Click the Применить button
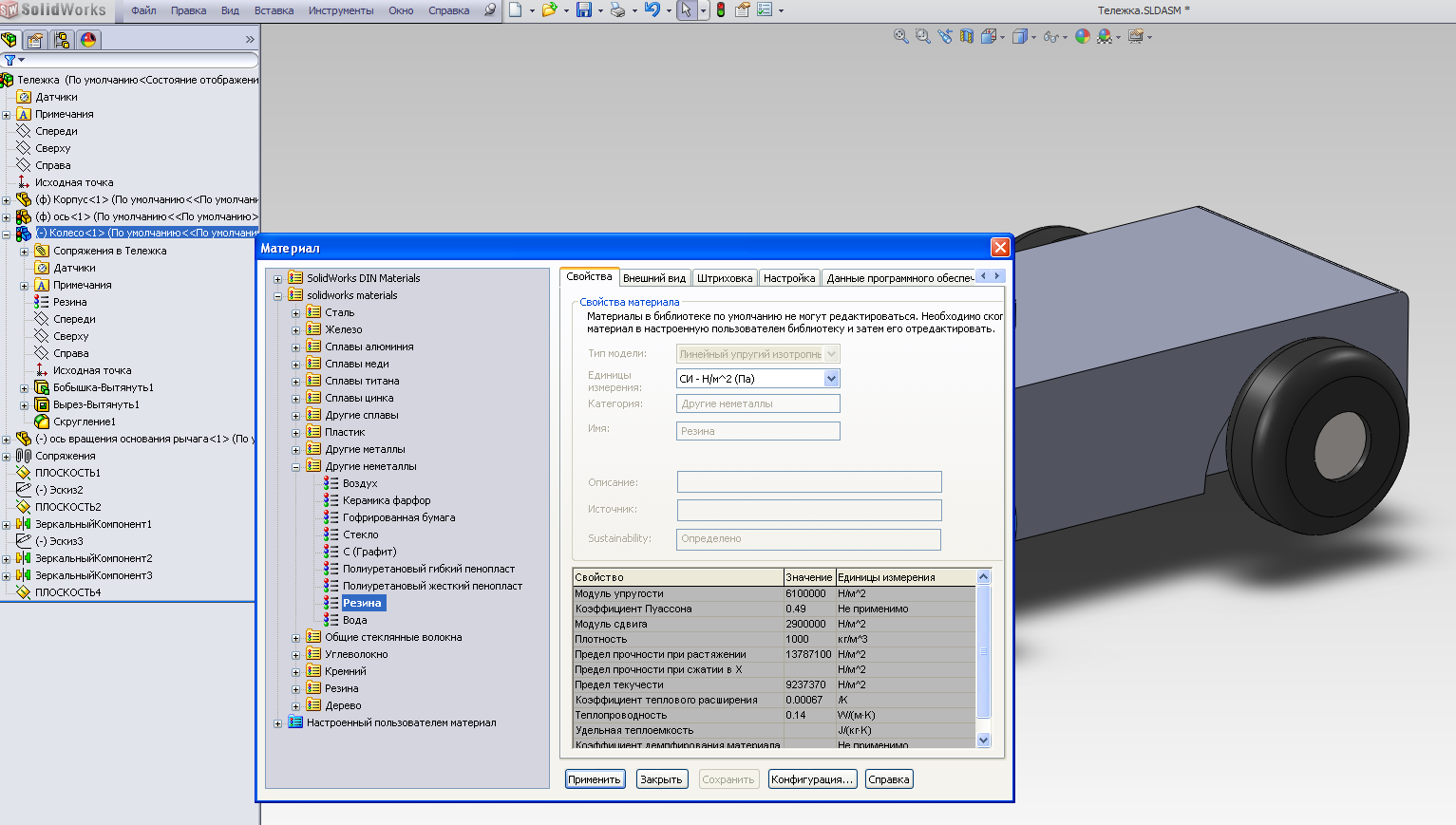The image size is (1456, 825). [595, 779]
